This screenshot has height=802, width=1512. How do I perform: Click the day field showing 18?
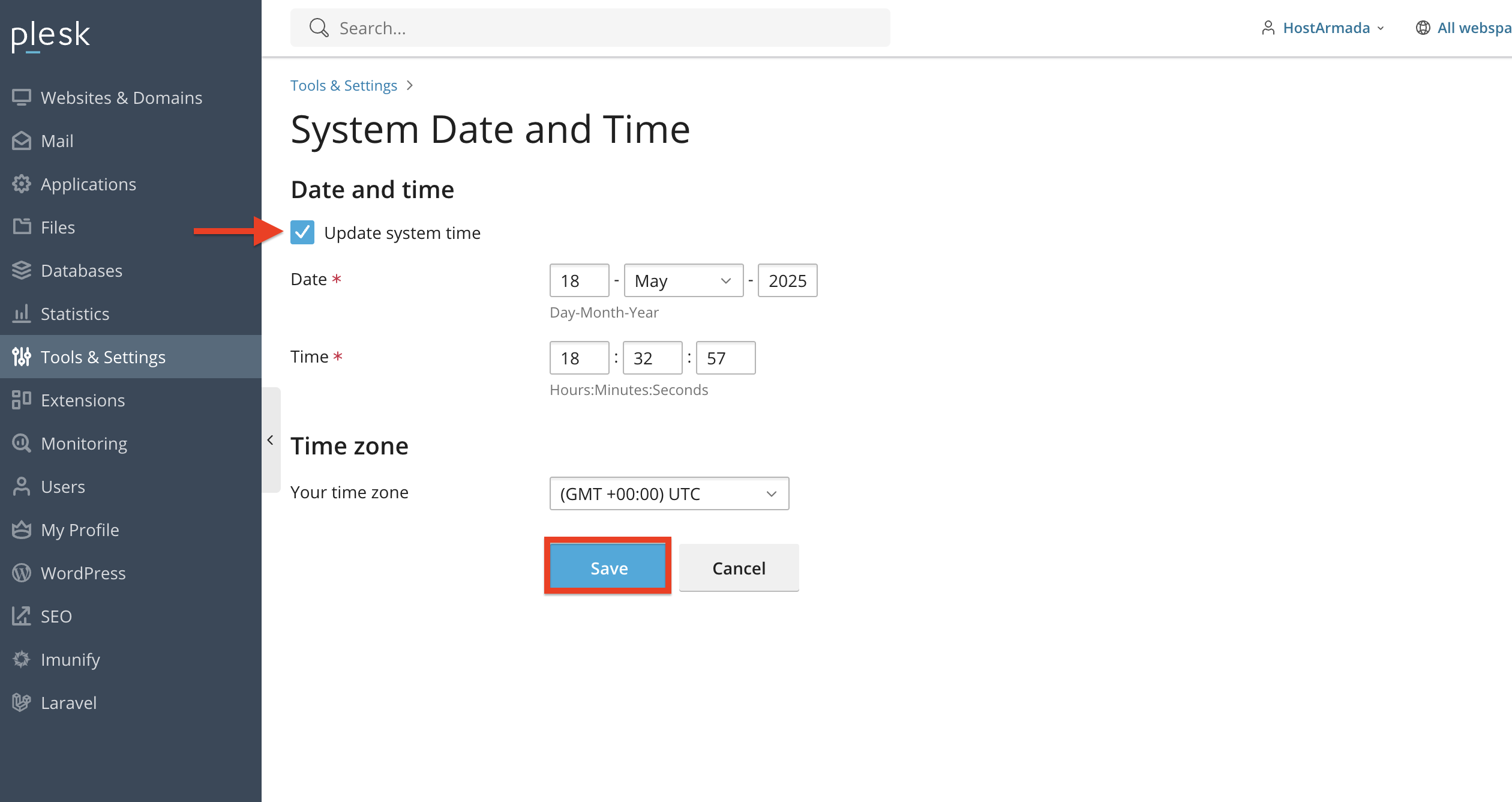click(x=579, y=280)
